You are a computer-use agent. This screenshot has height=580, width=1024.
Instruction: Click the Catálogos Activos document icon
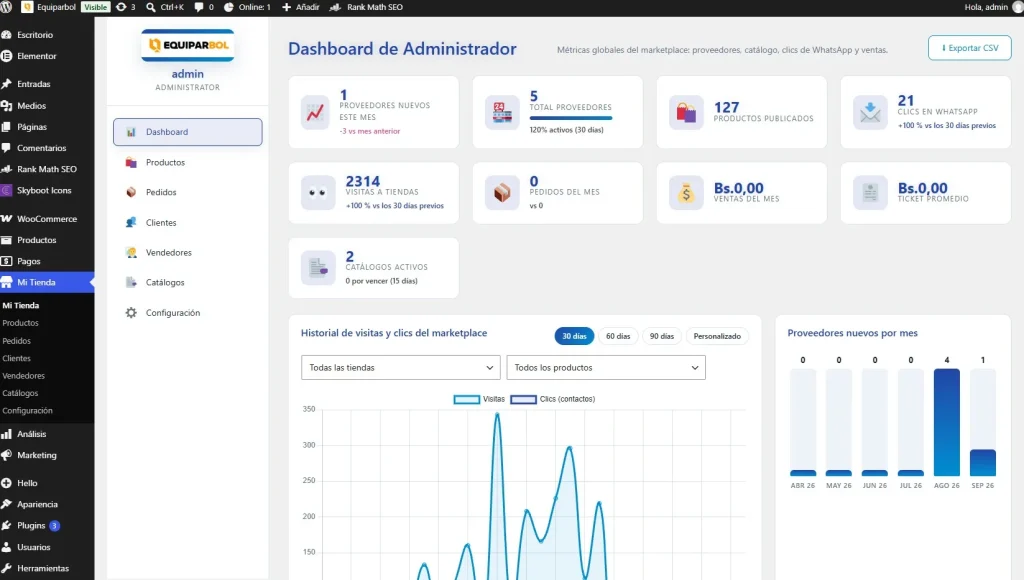[318, 268]
